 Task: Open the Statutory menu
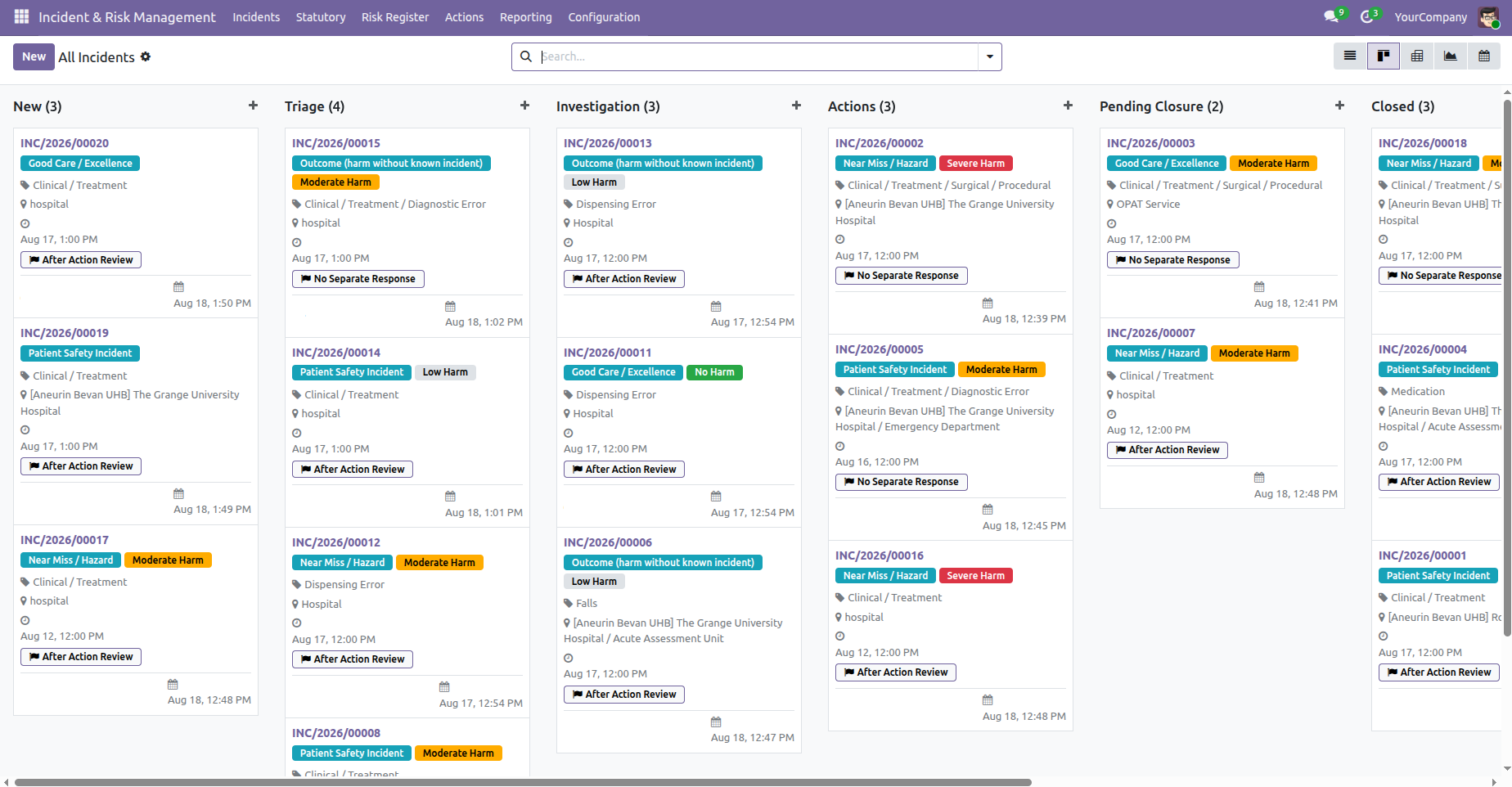[x=321, y=17]
